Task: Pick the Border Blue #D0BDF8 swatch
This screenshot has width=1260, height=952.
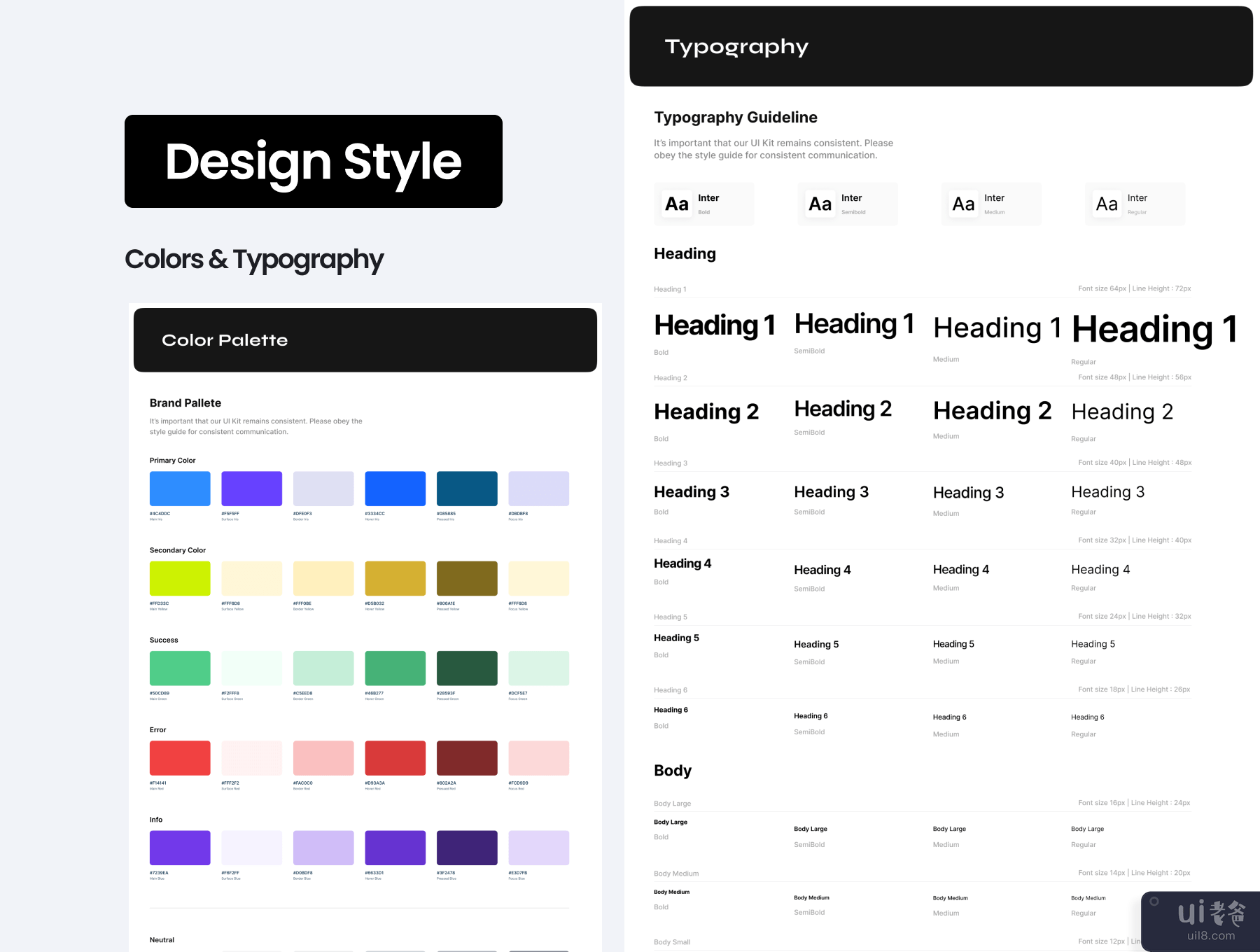Action: point(323,848)
